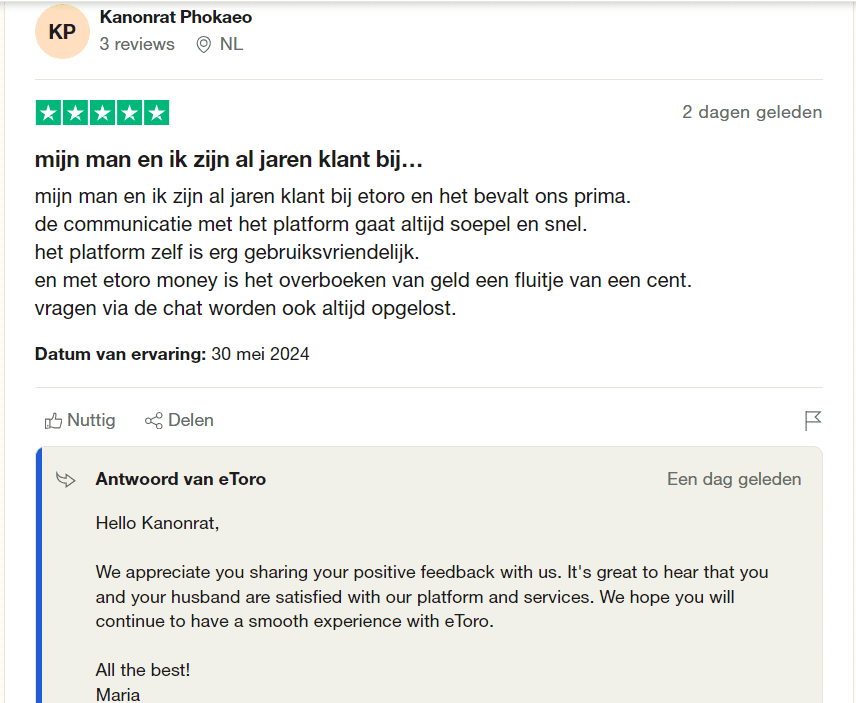This screenshot has width=856, height=703.
Task: Click the "Een dag geleden" reply timestamp
Action: pos(734,479)
